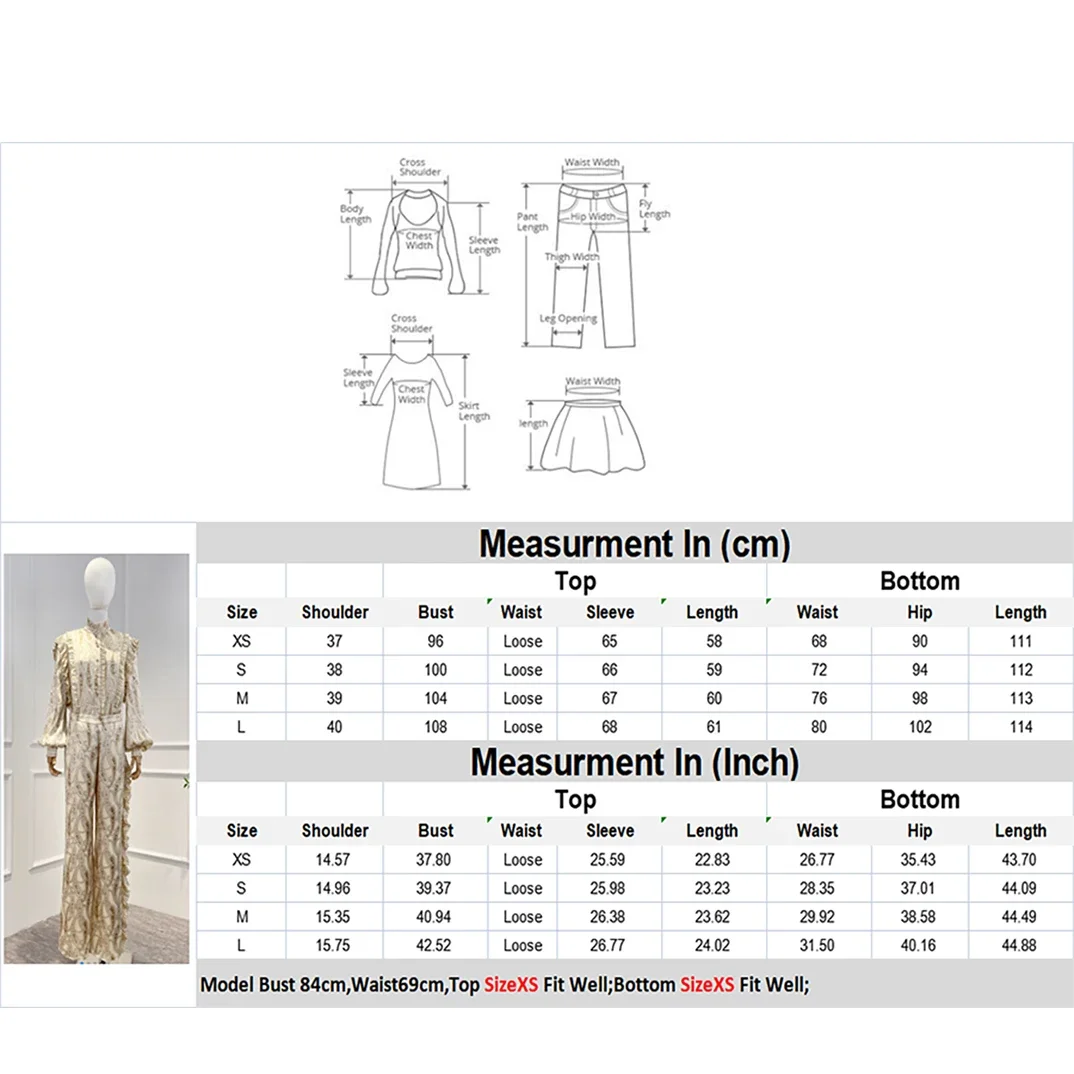This screenshot has height=1074, width=1074.
Task: Click 'Sleeve' column header in cm table
Action: (610, 612)
